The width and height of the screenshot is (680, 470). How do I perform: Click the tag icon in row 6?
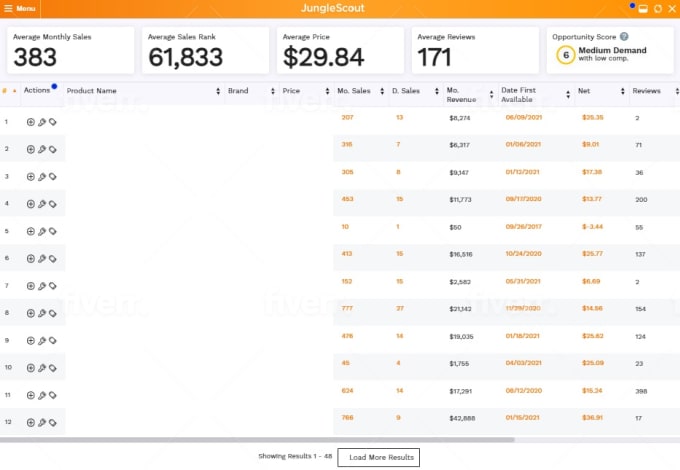coord(52,259)
